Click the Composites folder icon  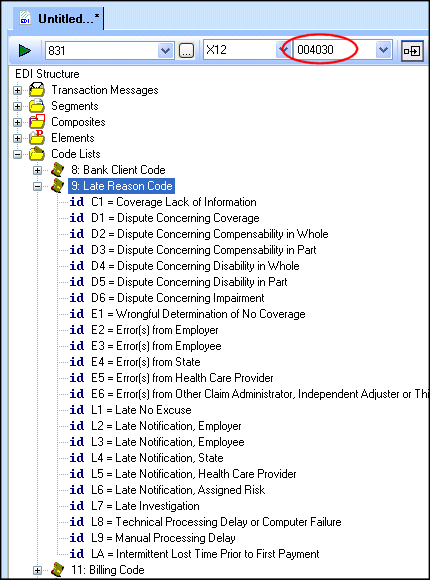click(x=37, y=122)
